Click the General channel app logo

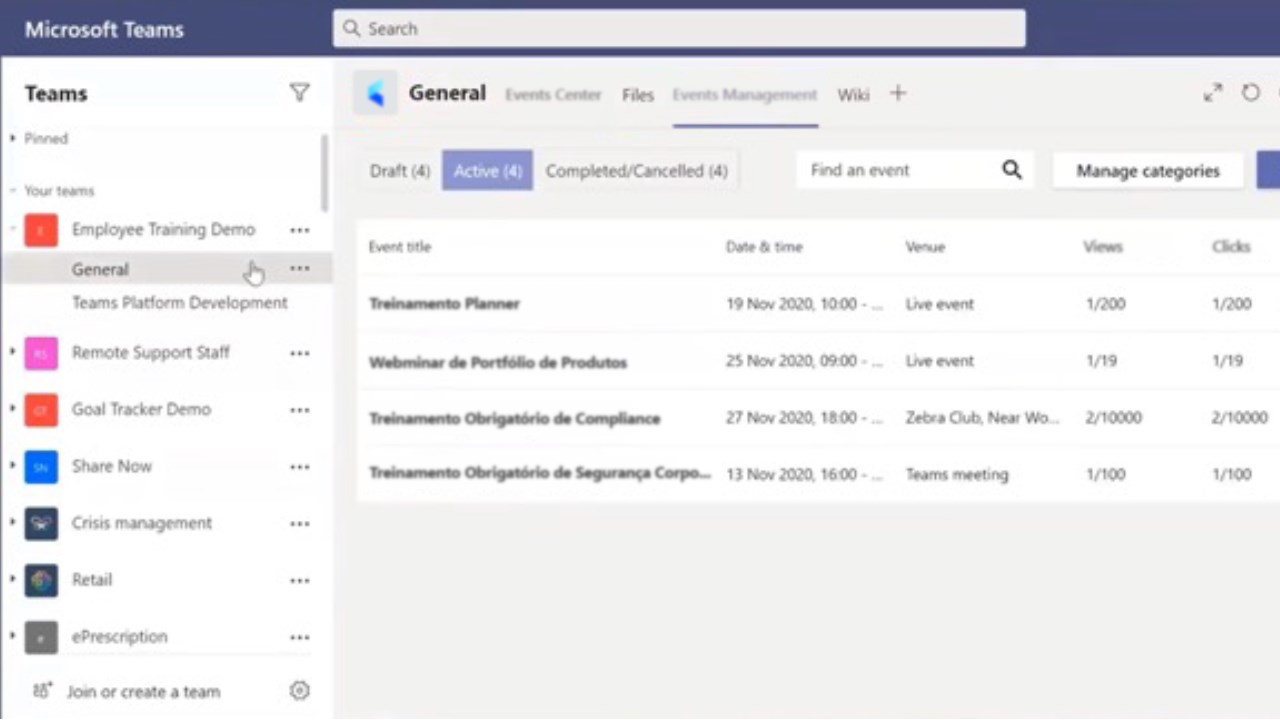[x=376, y=94]
